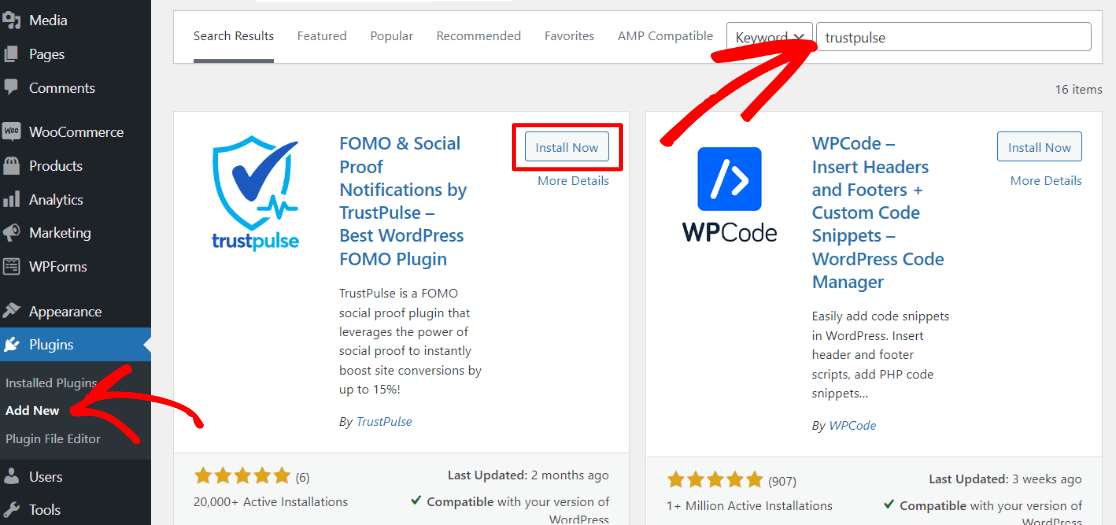Go to the Analytics menu label
The image size is (1116, 525).
(56, 200)
